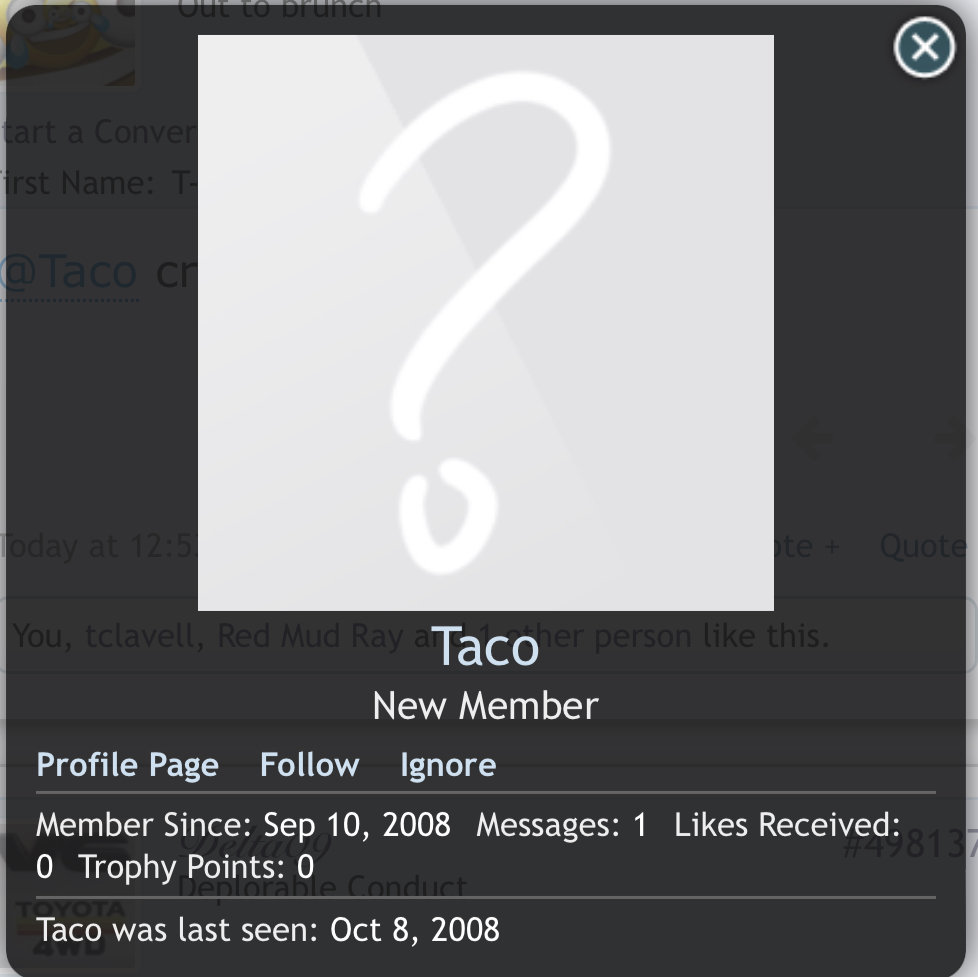The width and height of the screenshot is (978, 977).
Task: Ignore the member Taco
Action: pos(448,765)
